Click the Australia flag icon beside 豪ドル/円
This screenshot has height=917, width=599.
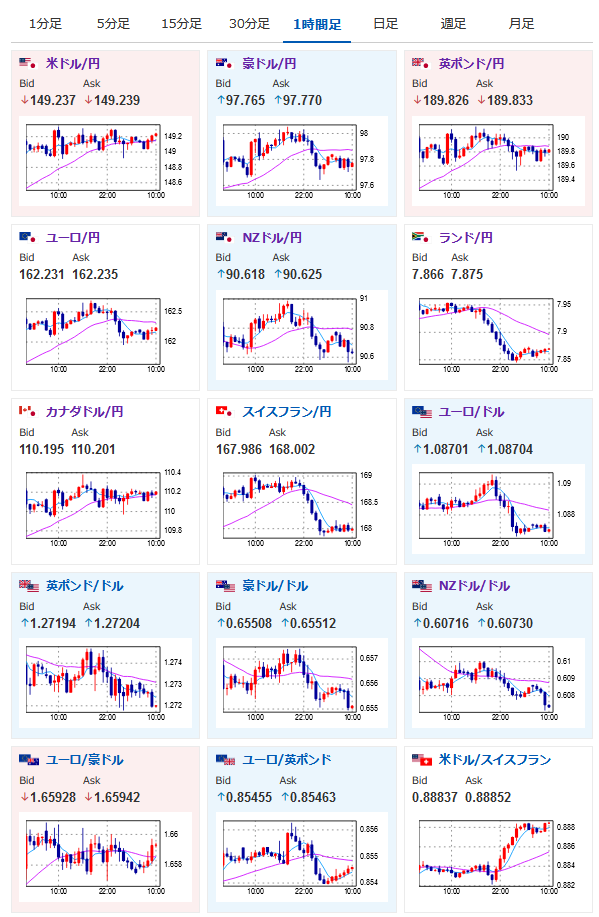(x=224, y=63)
